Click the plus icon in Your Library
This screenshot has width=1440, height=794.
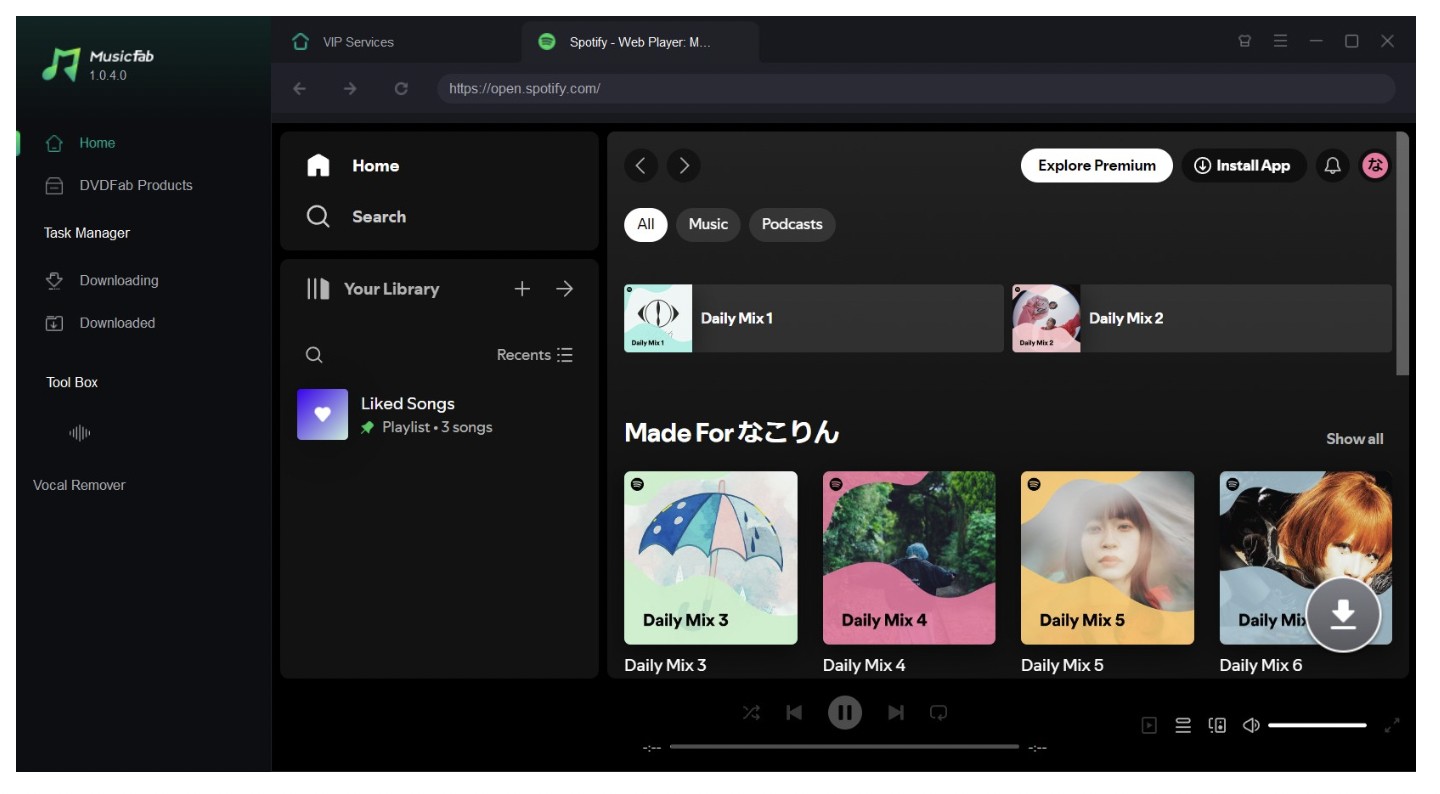(522, 289)
